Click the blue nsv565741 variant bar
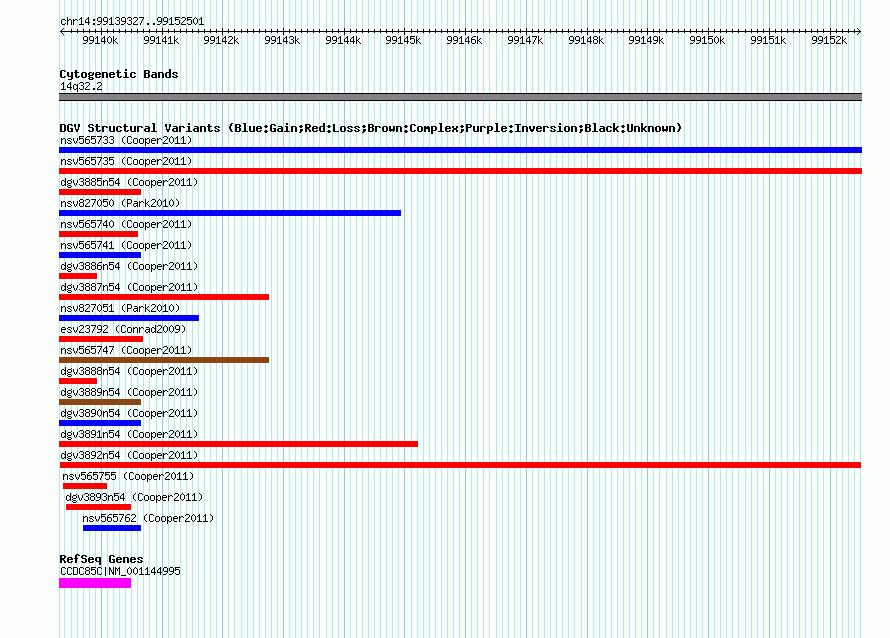This screenshot has height=638, width=890. tap(100, 255)
